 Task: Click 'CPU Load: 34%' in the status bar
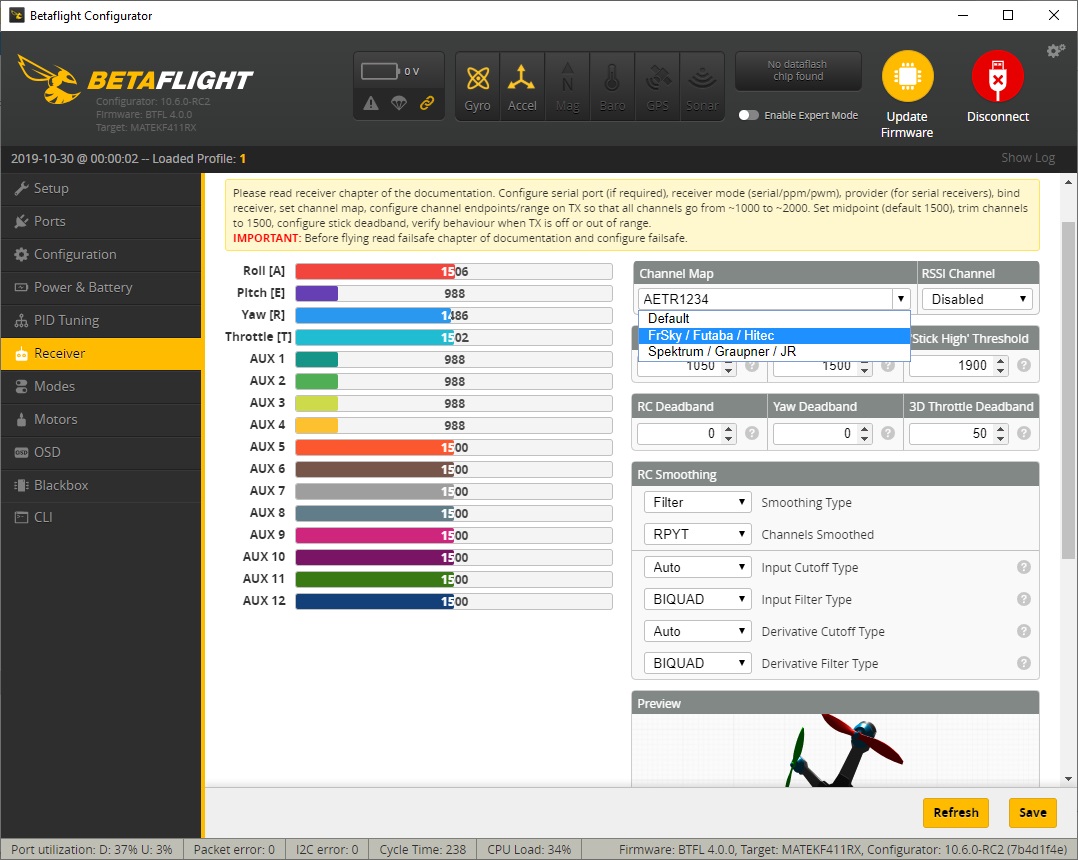click(529, 850)
